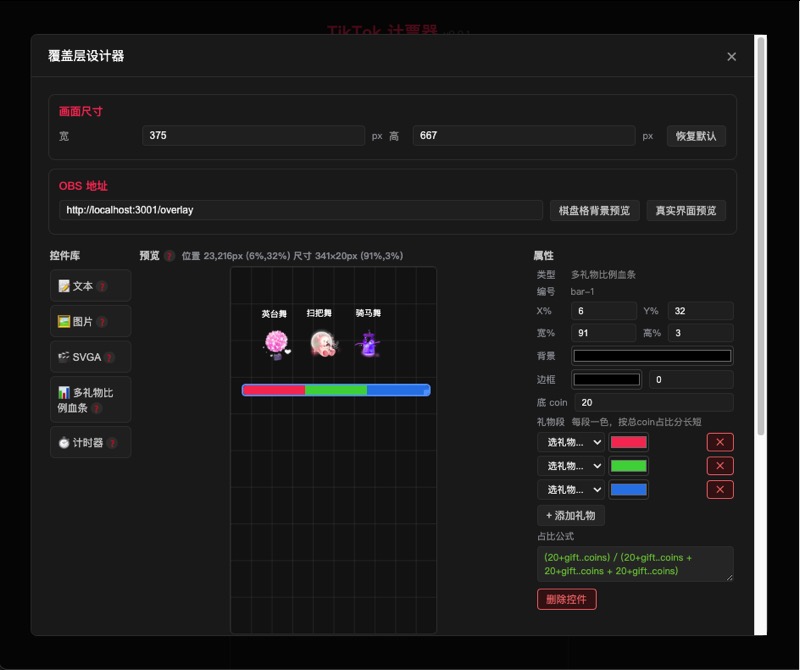Viewport: 800px width, 670px height.
Task: Click the 底 coin field showing 20
Action: point(654,403)
